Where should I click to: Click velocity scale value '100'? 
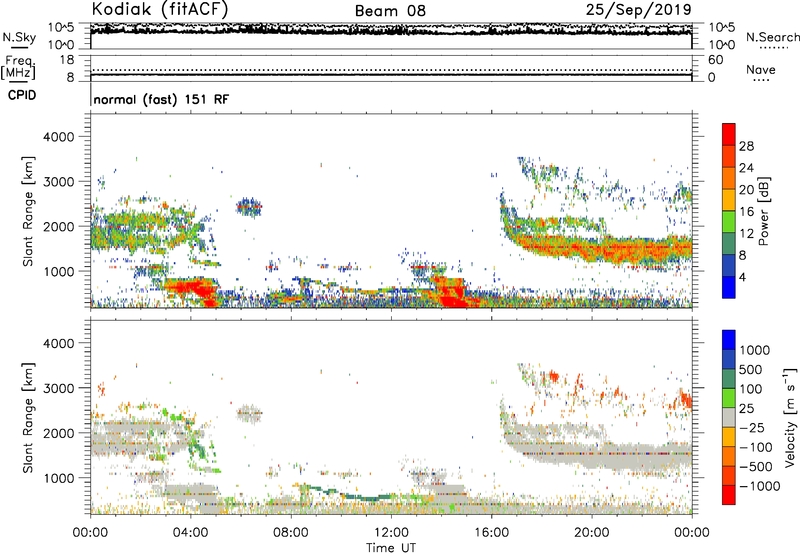[751, 389]
